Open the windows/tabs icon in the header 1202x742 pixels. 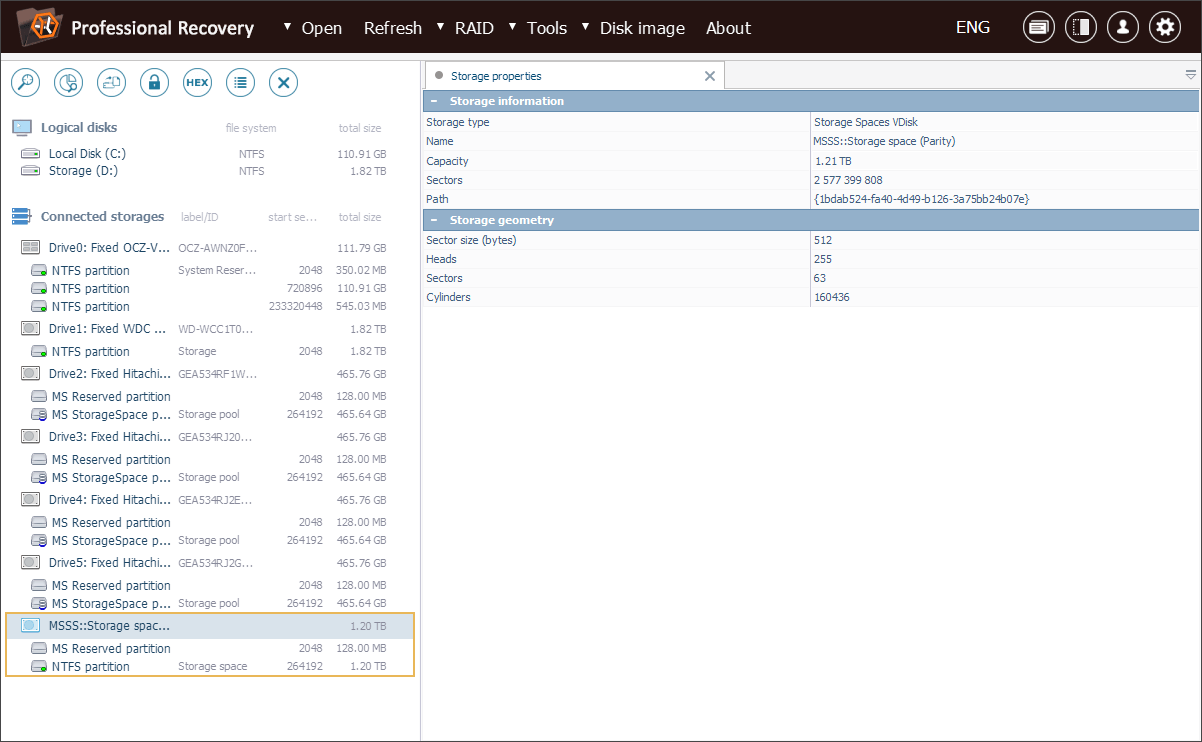1039,27
